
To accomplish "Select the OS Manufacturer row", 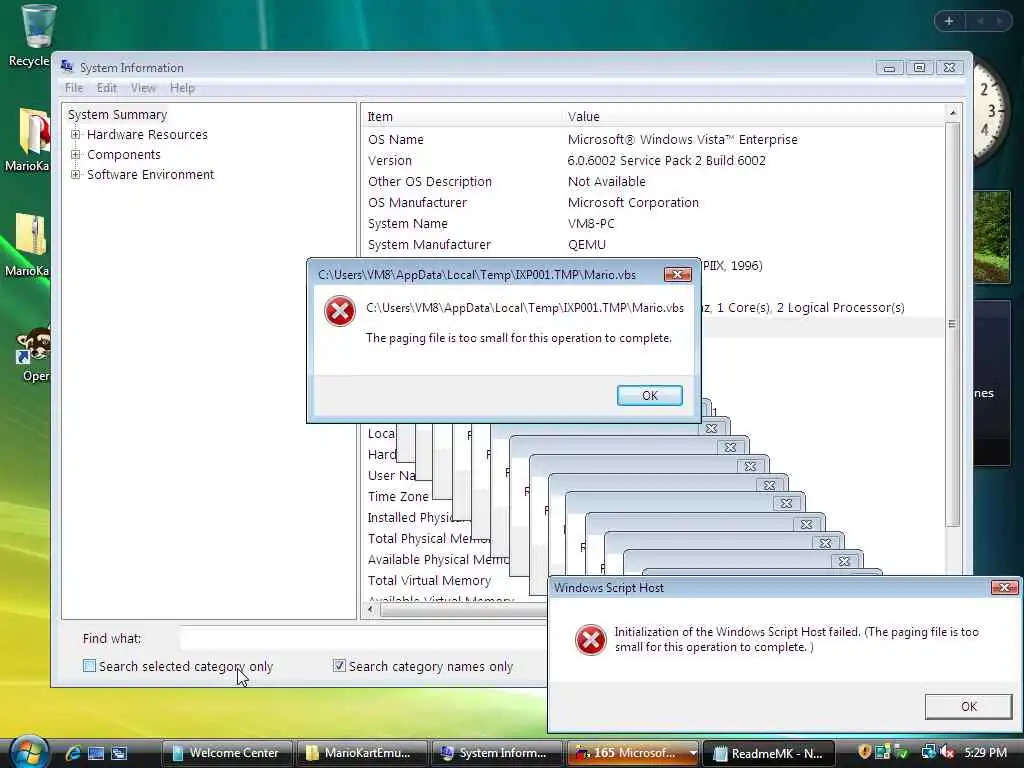I will click(653, 202).
